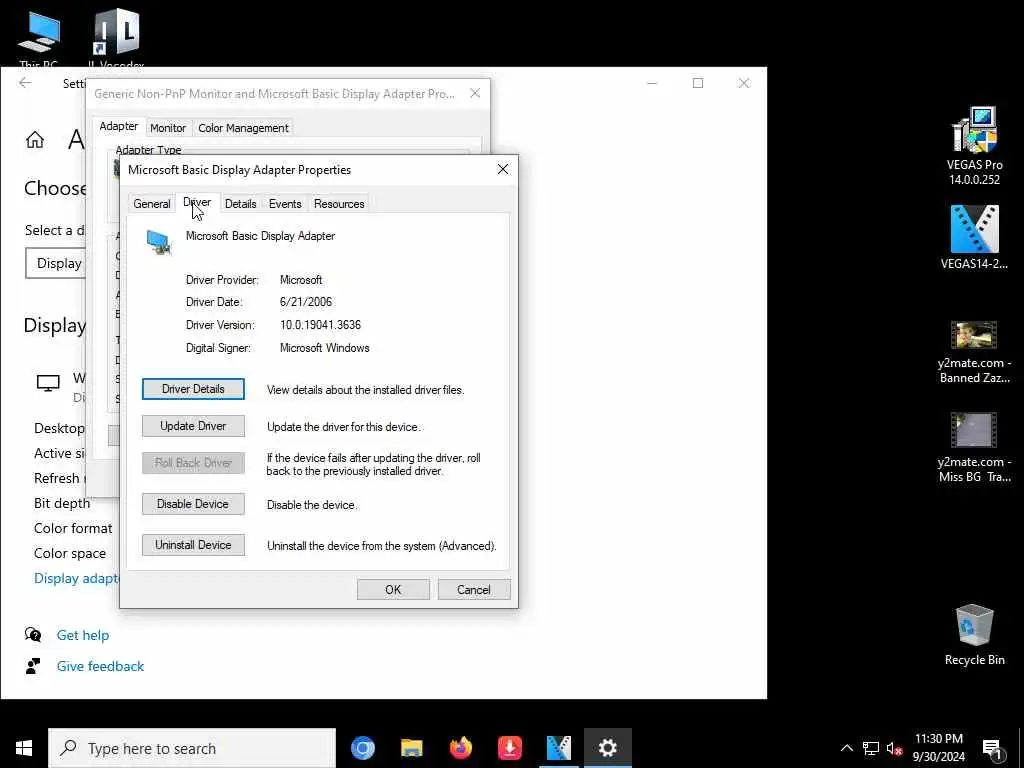Open the Color Management tab

pos(243,128)
